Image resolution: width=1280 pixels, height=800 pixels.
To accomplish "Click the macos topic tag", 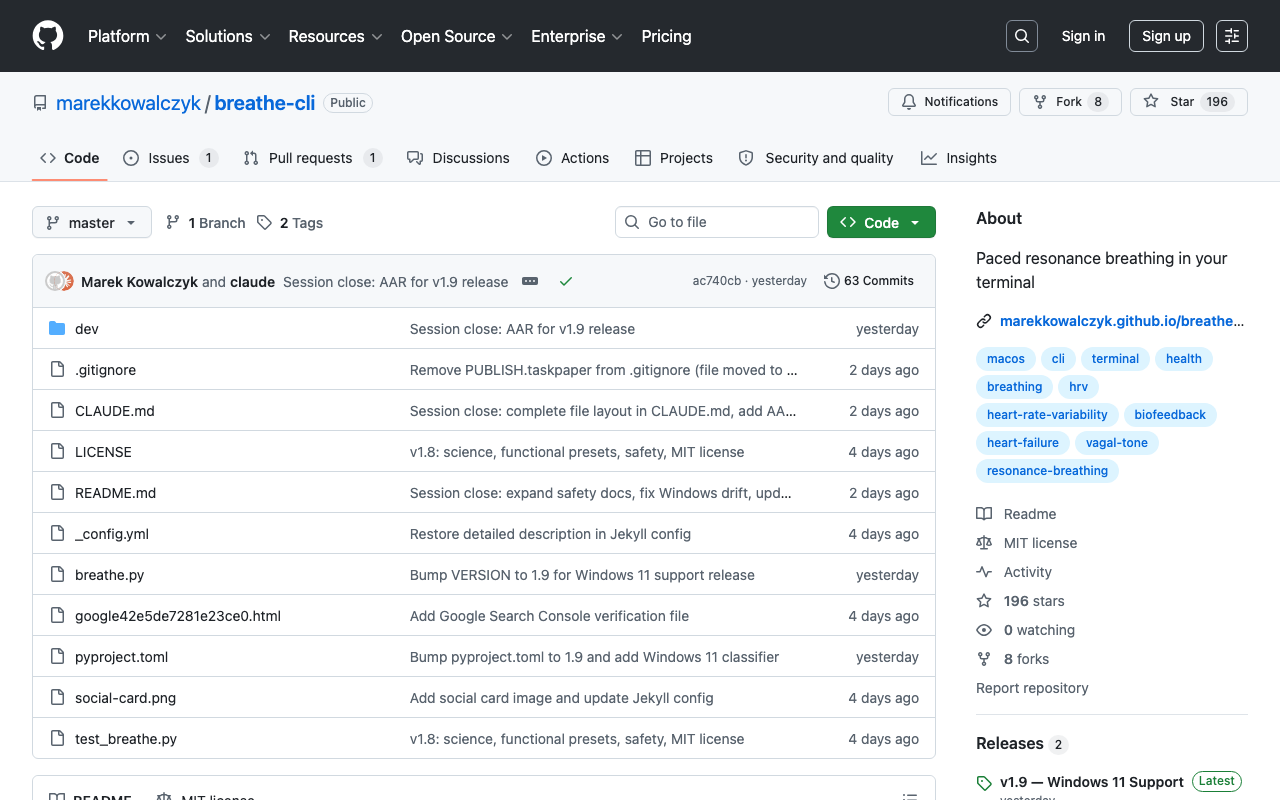I will [x=1005, y=359].
